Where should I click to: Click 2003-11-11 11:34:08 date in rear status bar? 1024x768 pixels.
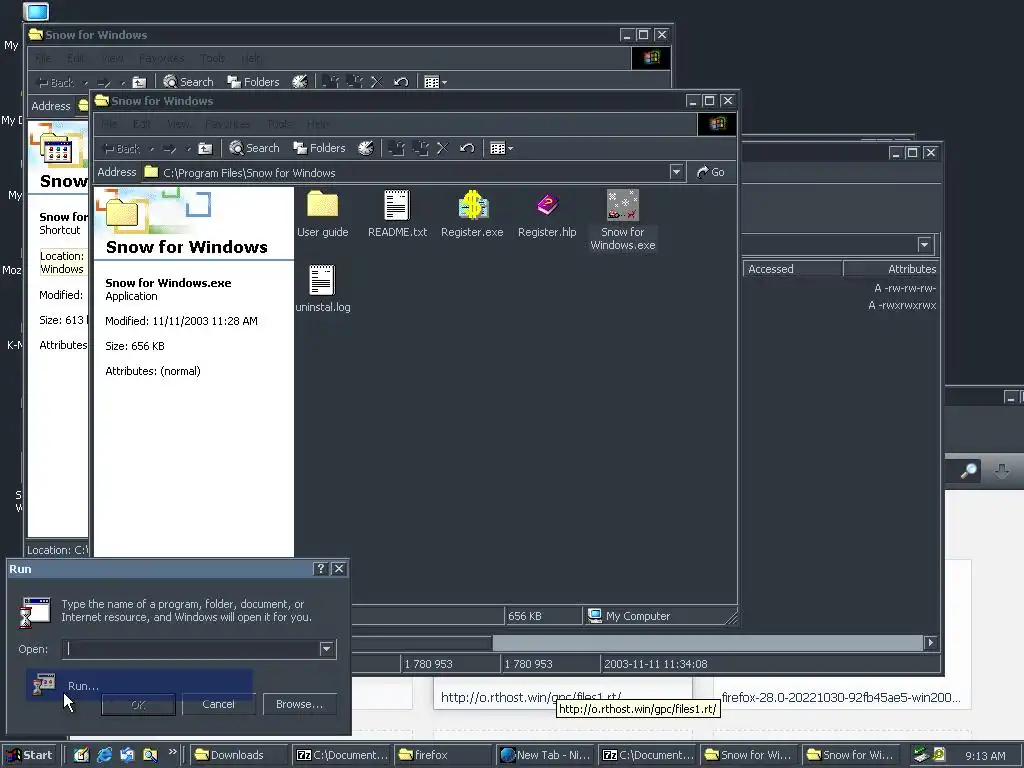tap(656, 664)
